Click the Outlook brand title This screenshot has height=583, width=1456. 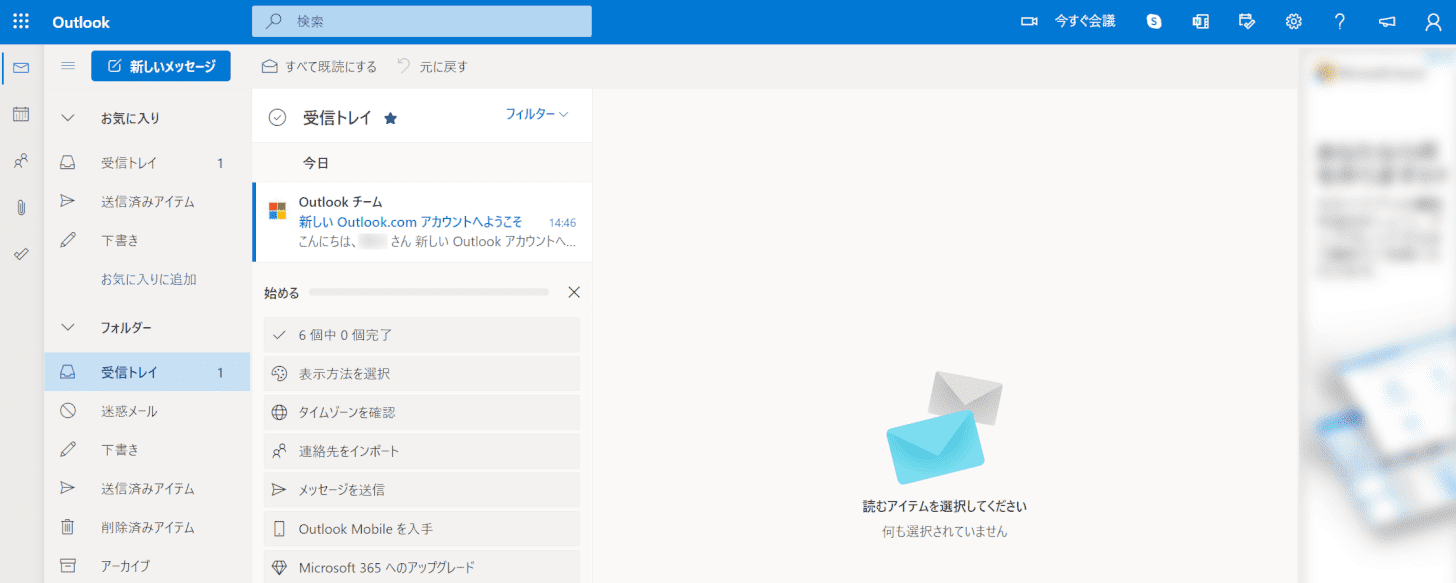(81, 22)
